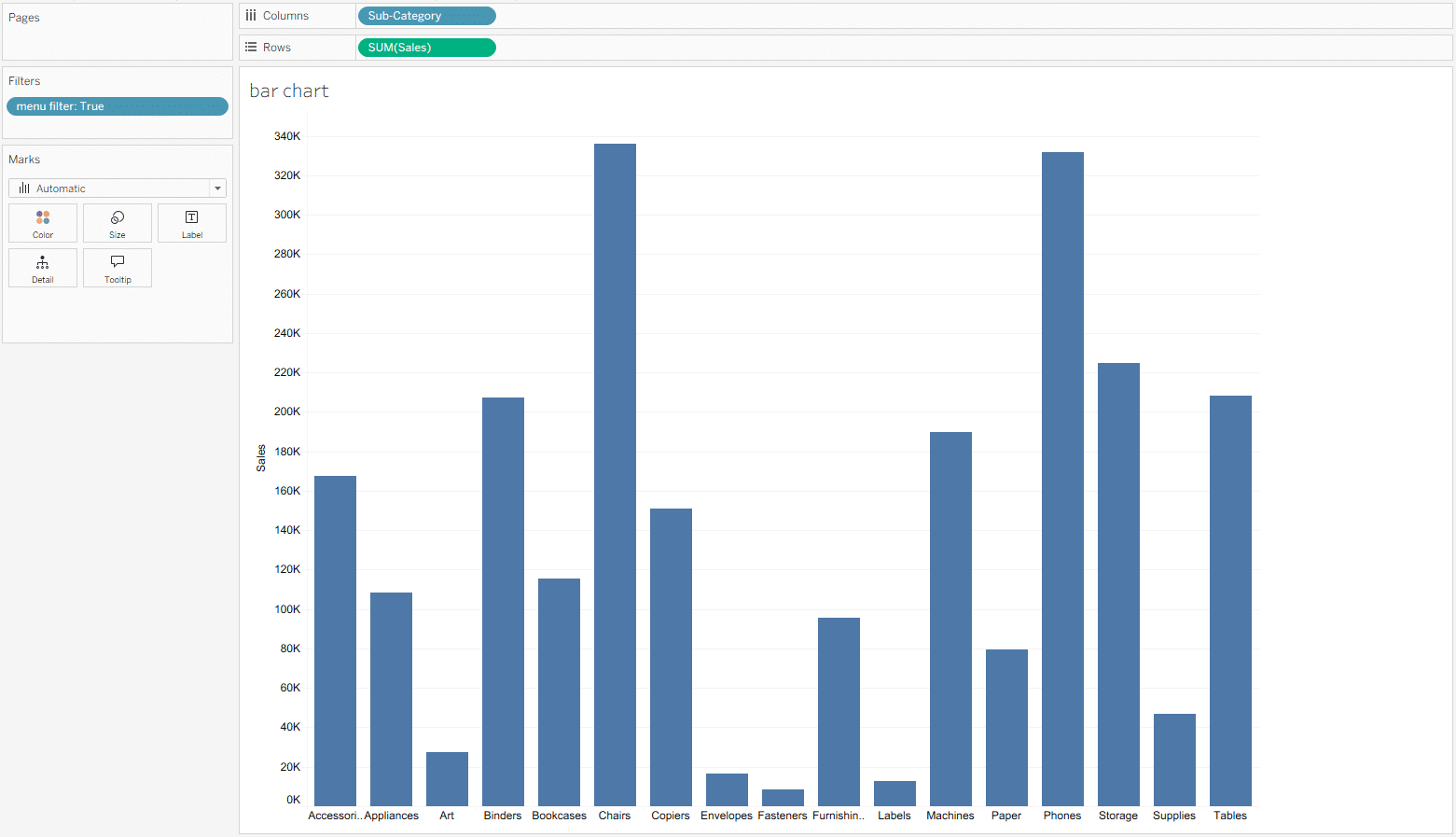Select the Appliances bar
The image size is (1456, 837).
[391, 699]
